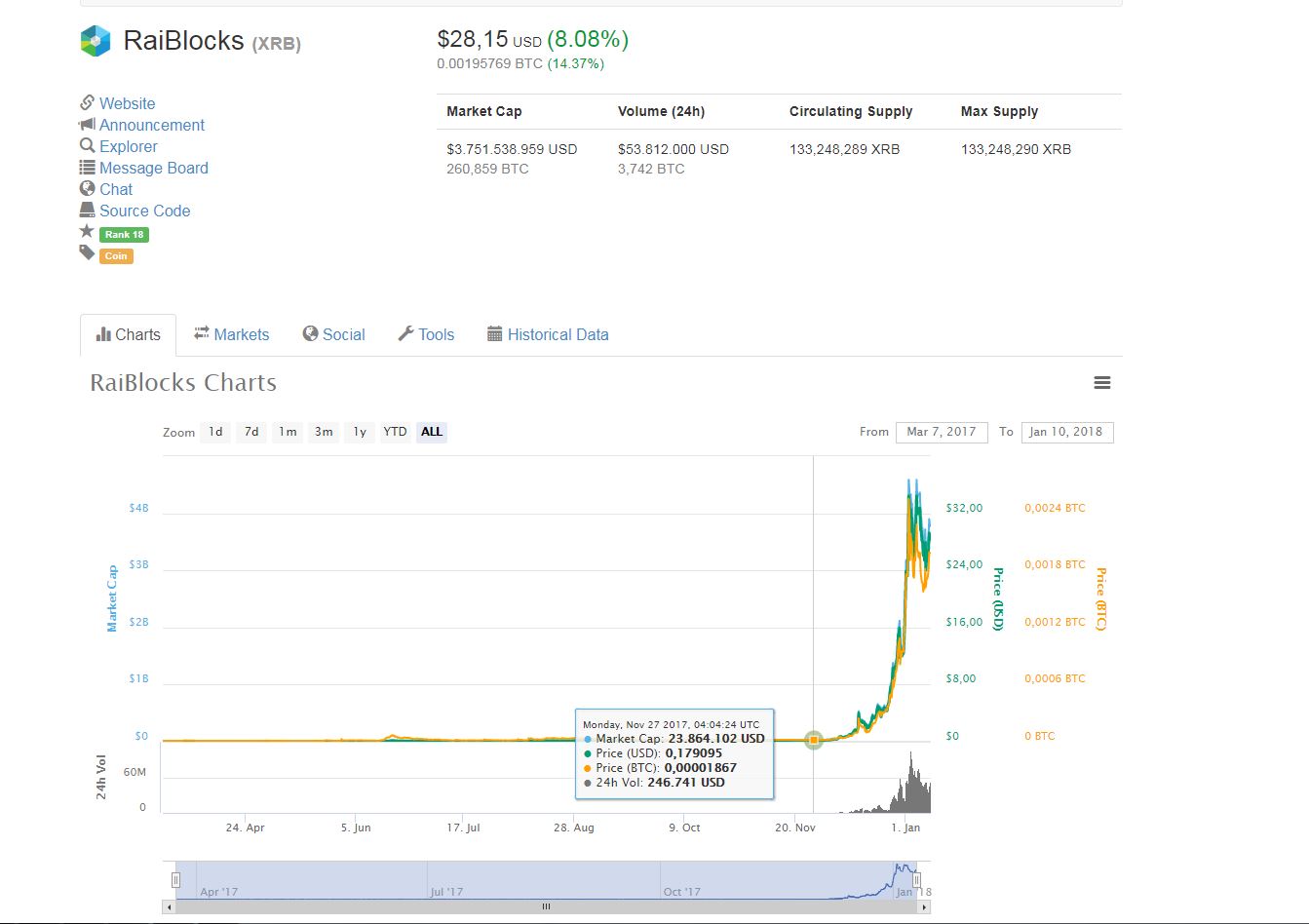This screenshot has height=924, width=1309.
Task: Click the $53.812.000 USD volume value
Action: 674,149
